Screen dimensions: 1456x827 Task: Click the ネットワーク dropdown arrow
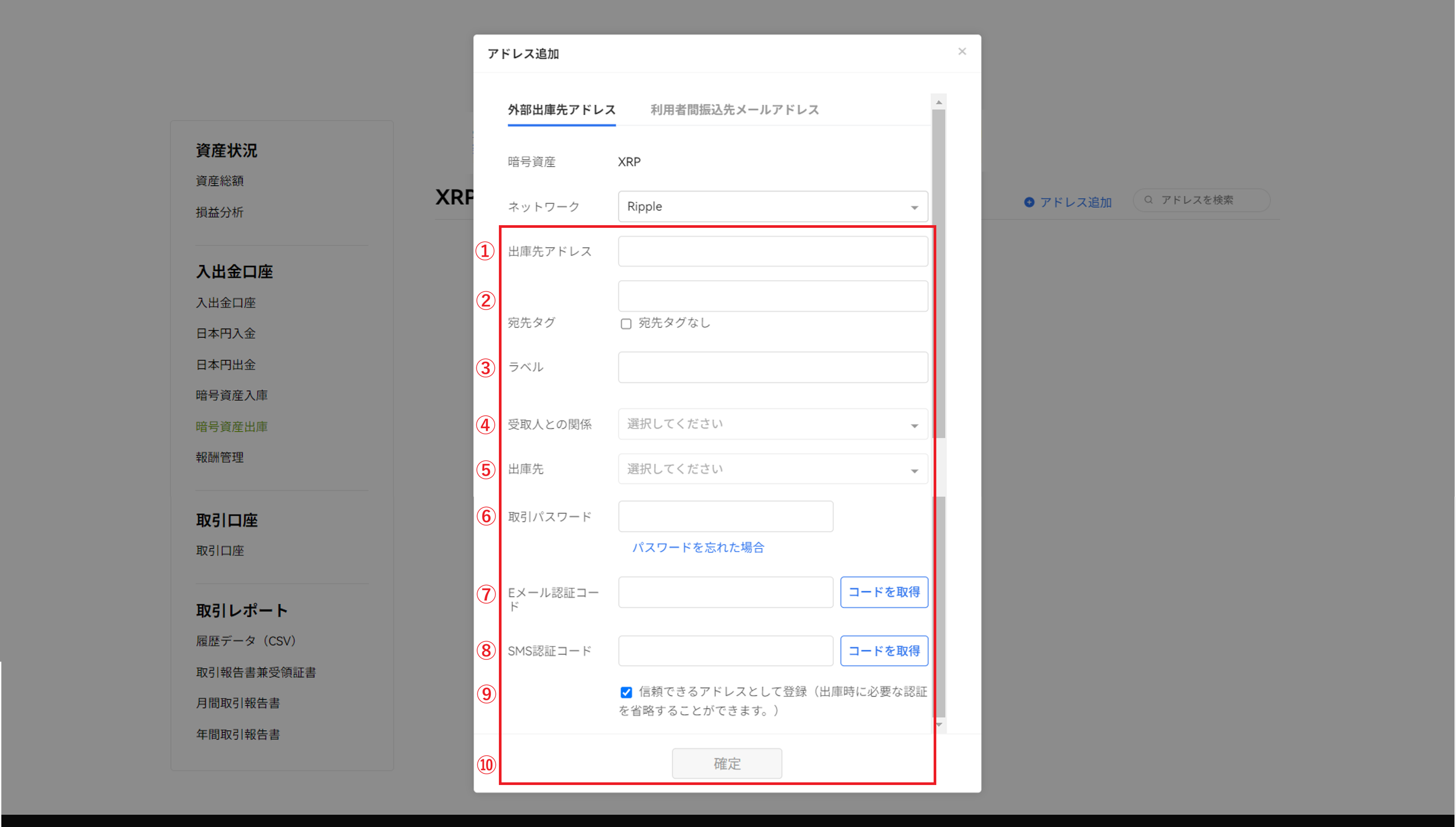point(914,208)
